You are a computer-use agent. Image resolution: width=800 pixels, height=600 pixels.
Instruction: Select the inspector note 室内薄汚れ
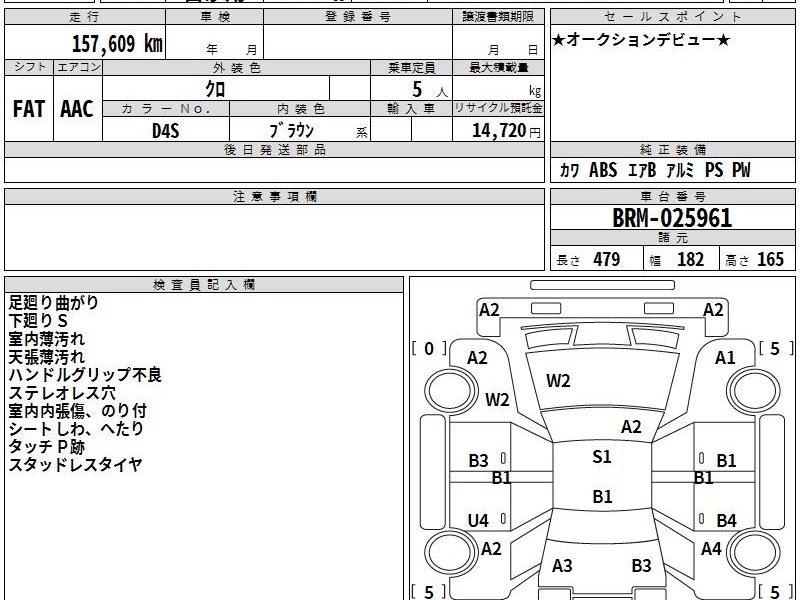(46, 339)
